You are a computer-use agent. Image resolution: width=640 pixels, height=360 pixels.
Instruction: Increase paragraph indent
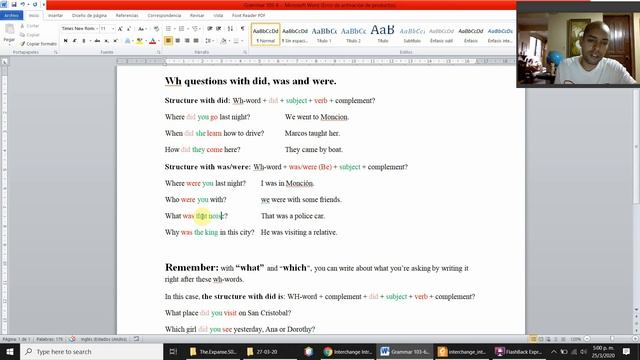tap(219, 29)
